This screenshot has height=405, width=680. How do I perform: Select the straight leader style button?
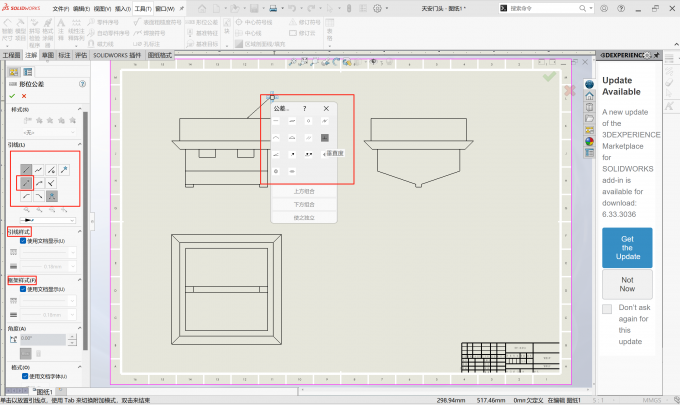[x=26, y=170]
